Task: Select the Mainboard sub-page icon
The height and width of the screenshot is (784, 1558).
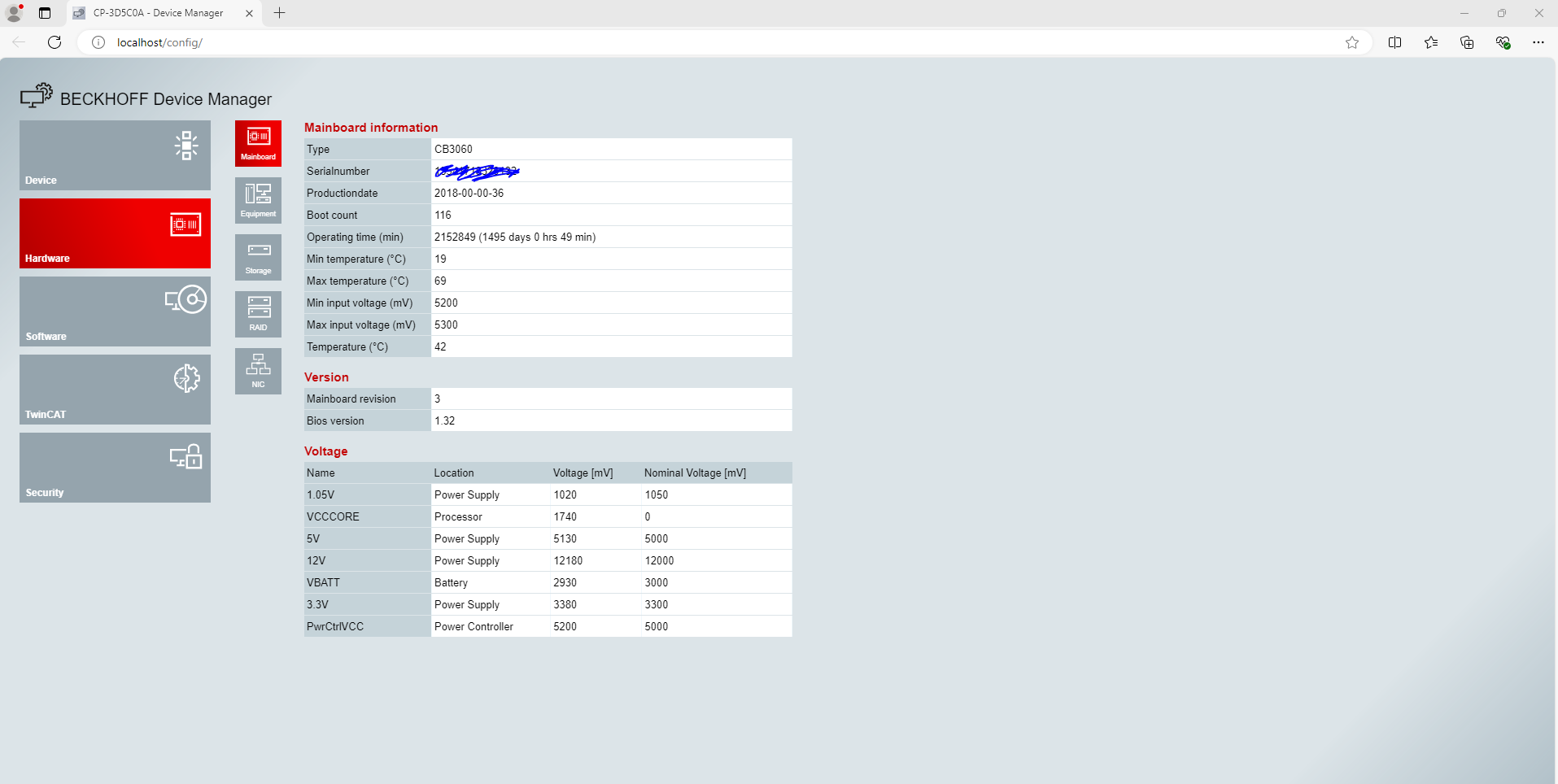Action: click(258, 144)
